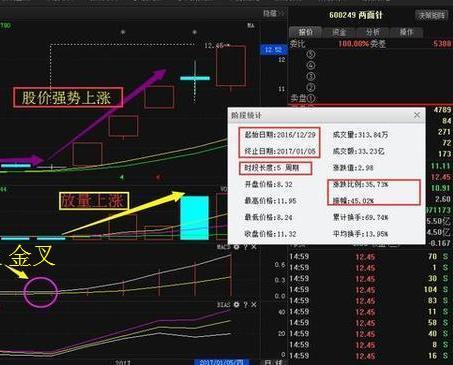Select sell level 1 circle marker
This screenshot has width=453, height=365.
[x=311, y=98]
